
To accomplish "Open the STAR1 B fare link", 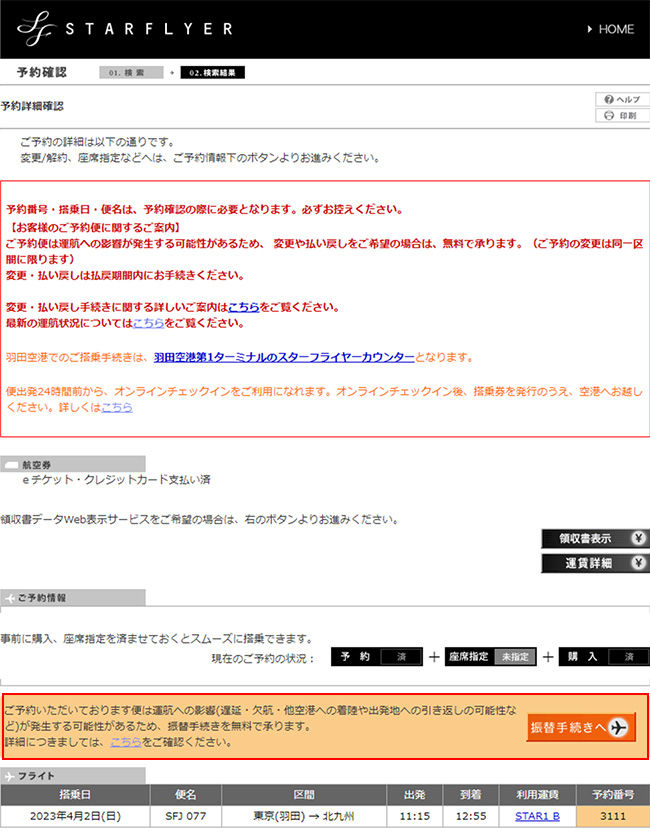I will 537,817.
